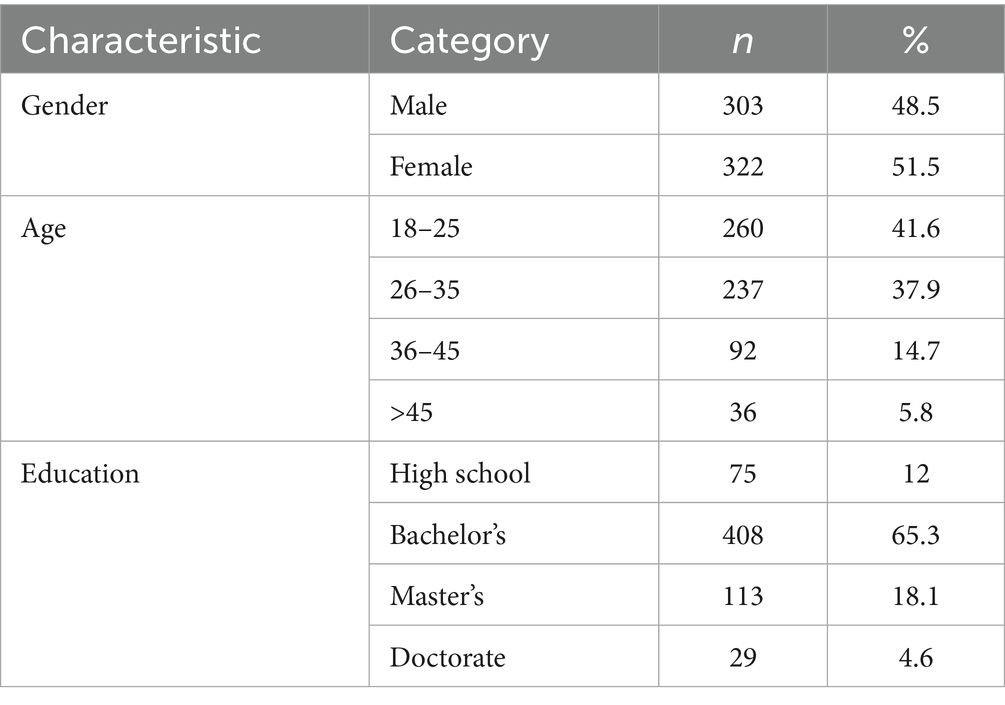Click the % column header
This screenshot has width=1005, height=705.
(915, 40)
